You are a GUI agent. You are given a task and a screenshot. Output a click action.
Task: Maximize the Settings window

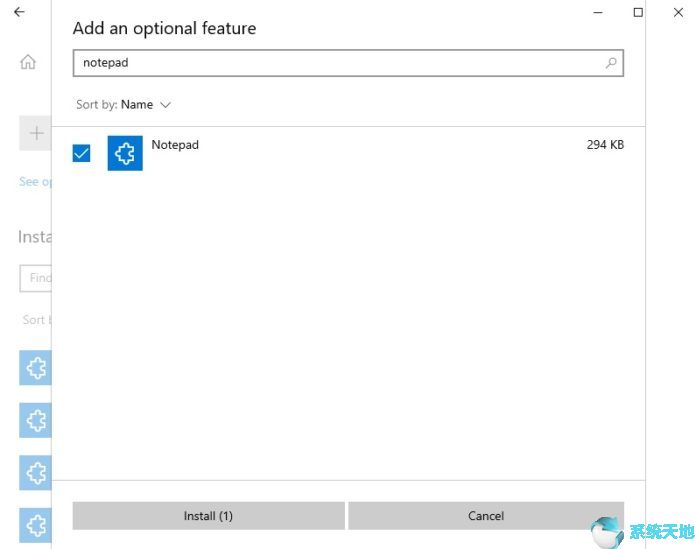click(638, 12)
